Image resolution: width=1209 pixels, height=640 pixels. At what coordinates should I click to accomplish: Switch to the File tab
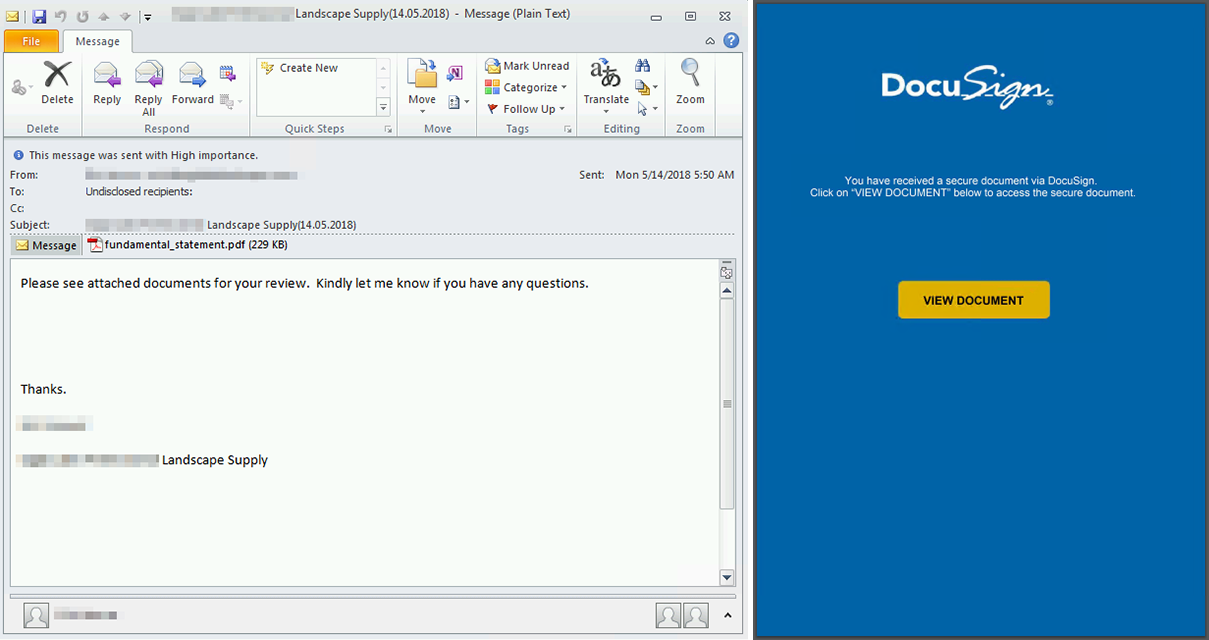[31, 41]
